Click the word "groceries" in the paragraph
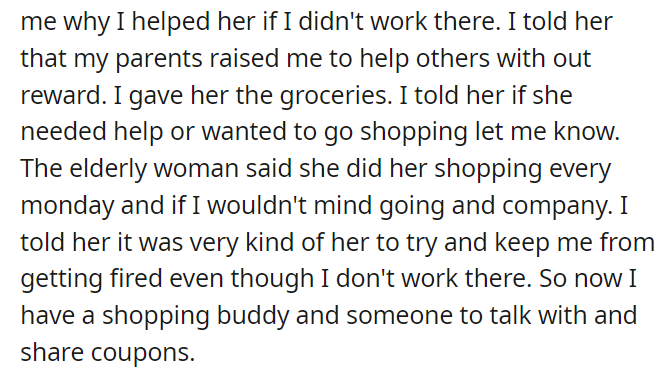Image resolution: width=670 pixels, height=377 pixels. click(335, 96)
